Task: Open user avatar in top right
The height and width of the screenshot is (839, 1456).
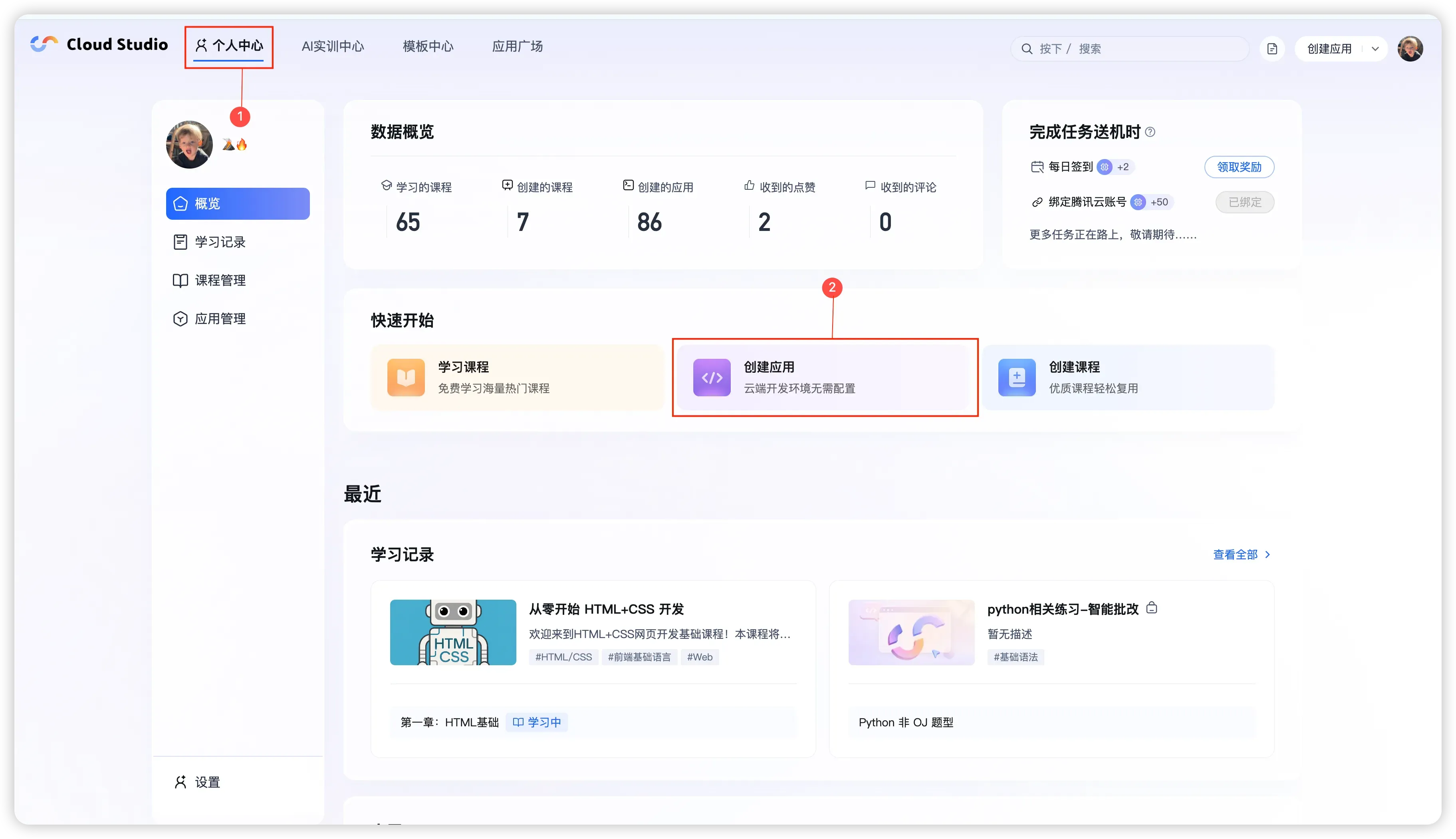Action: (x=1410, y=49)
